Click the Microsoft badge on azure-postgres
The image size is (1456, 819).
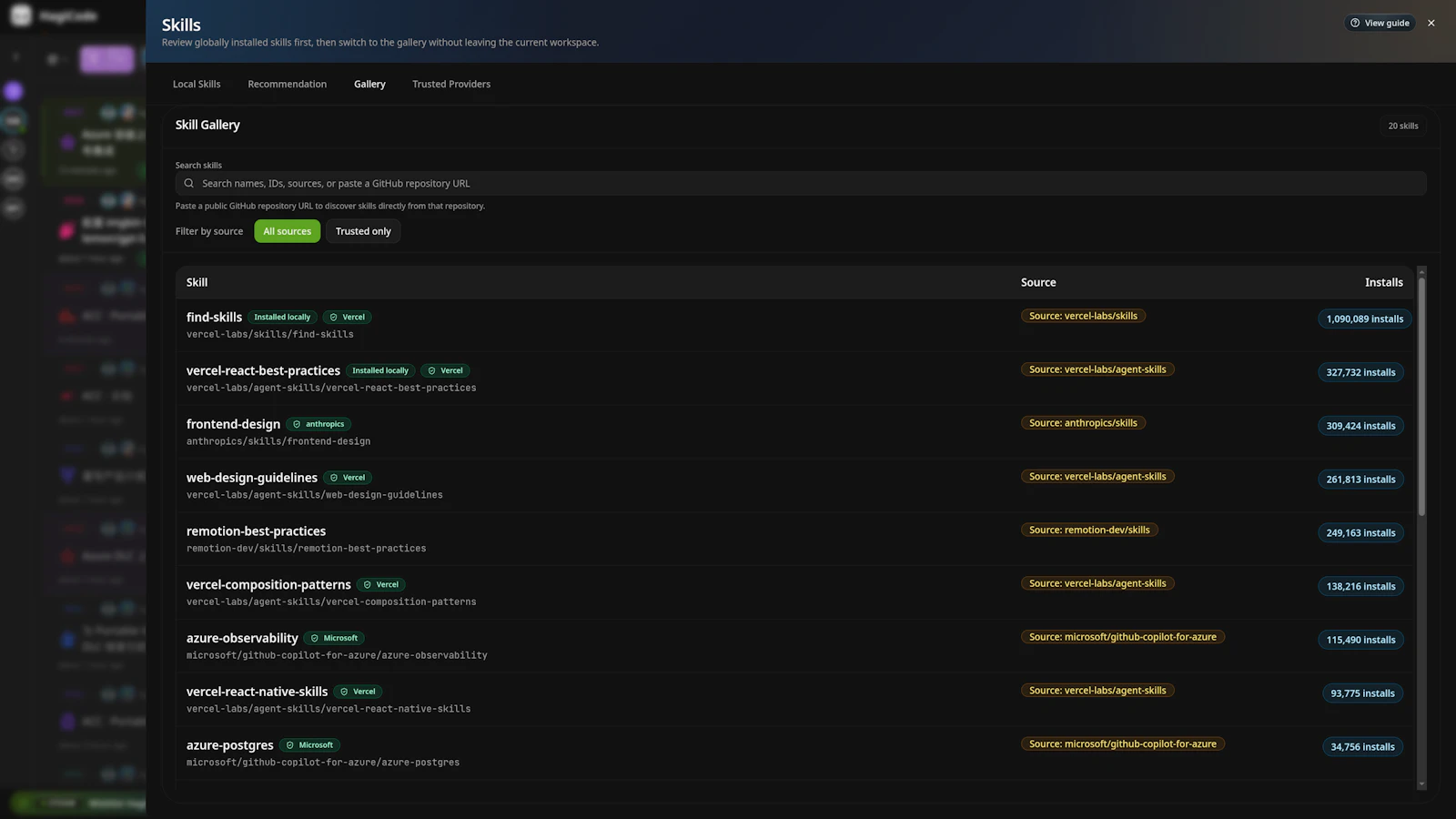tap(309, 744)
